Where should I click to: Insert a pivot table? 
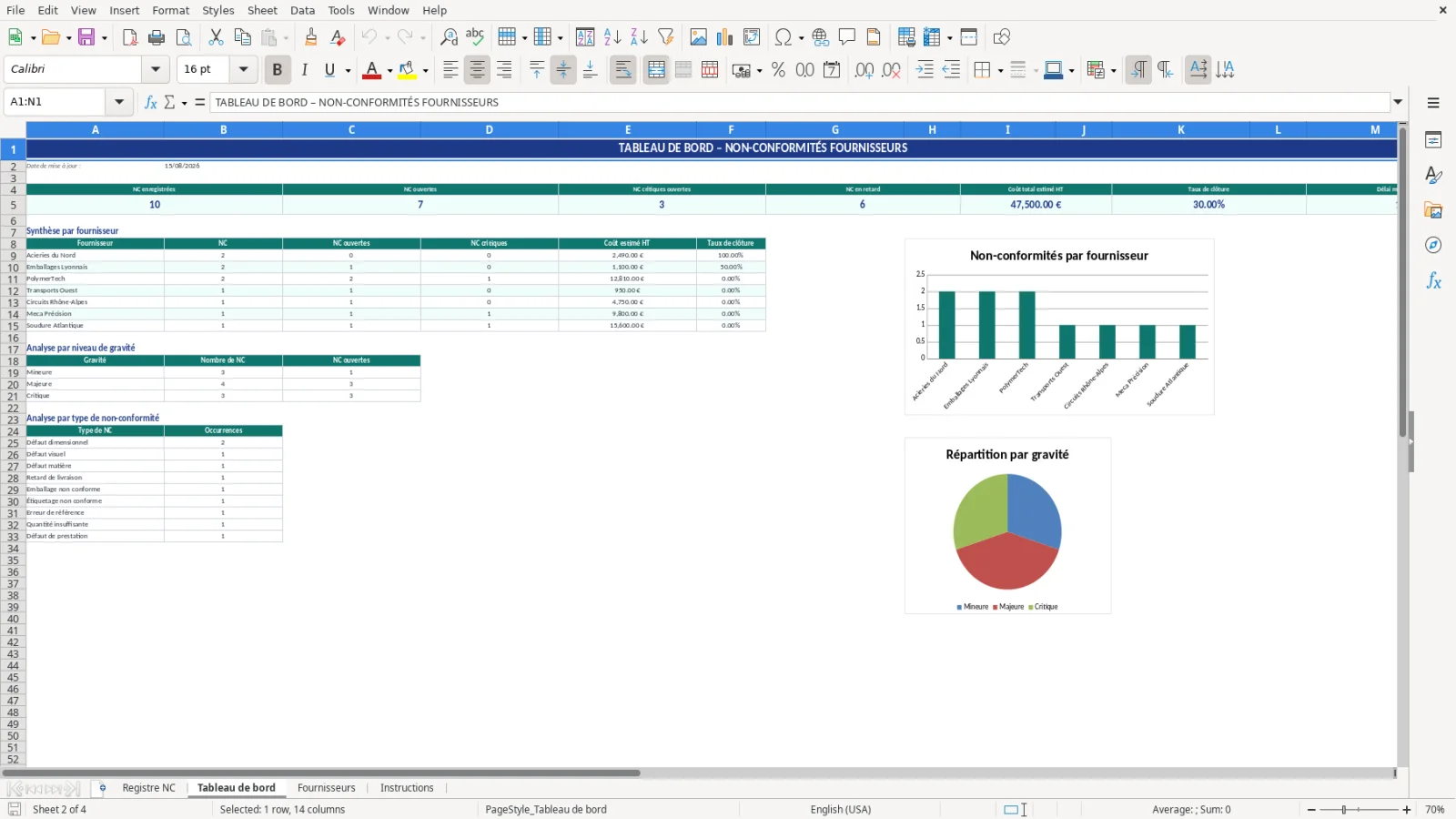click(x=752, y=37)
